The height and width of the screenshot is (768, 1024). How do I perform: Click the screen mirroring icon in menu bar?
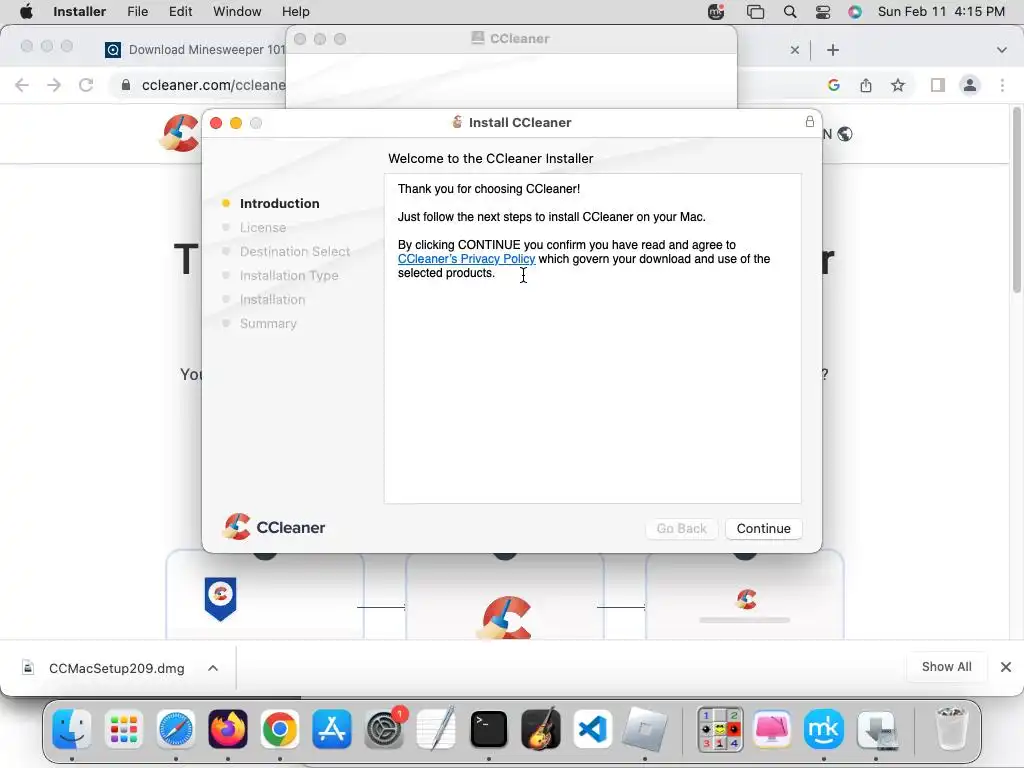tap(755, 12)
